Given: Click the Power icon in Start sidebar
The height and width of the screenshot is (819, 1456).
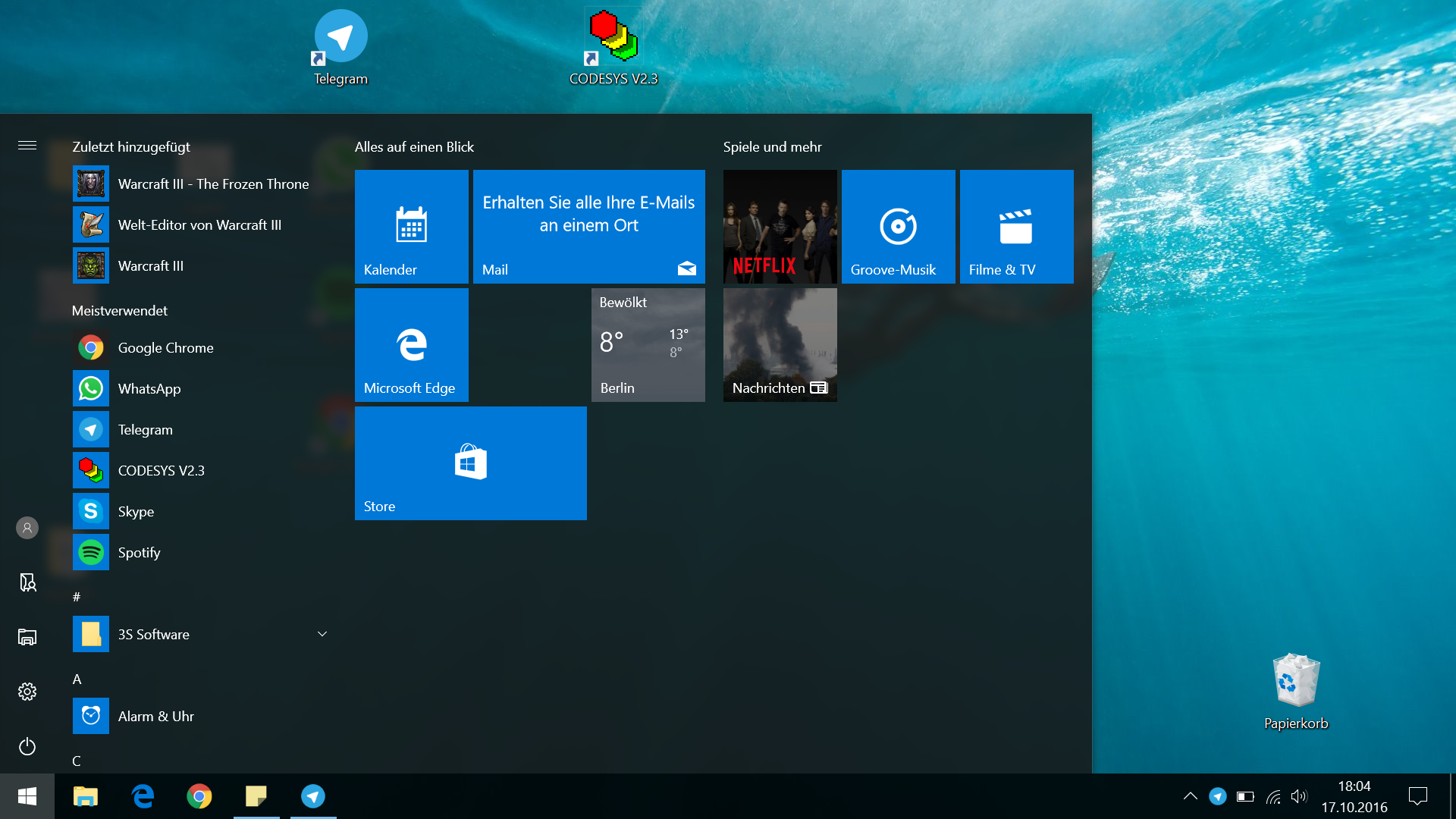Looking at the screenshot, I should tap(27, 747).
